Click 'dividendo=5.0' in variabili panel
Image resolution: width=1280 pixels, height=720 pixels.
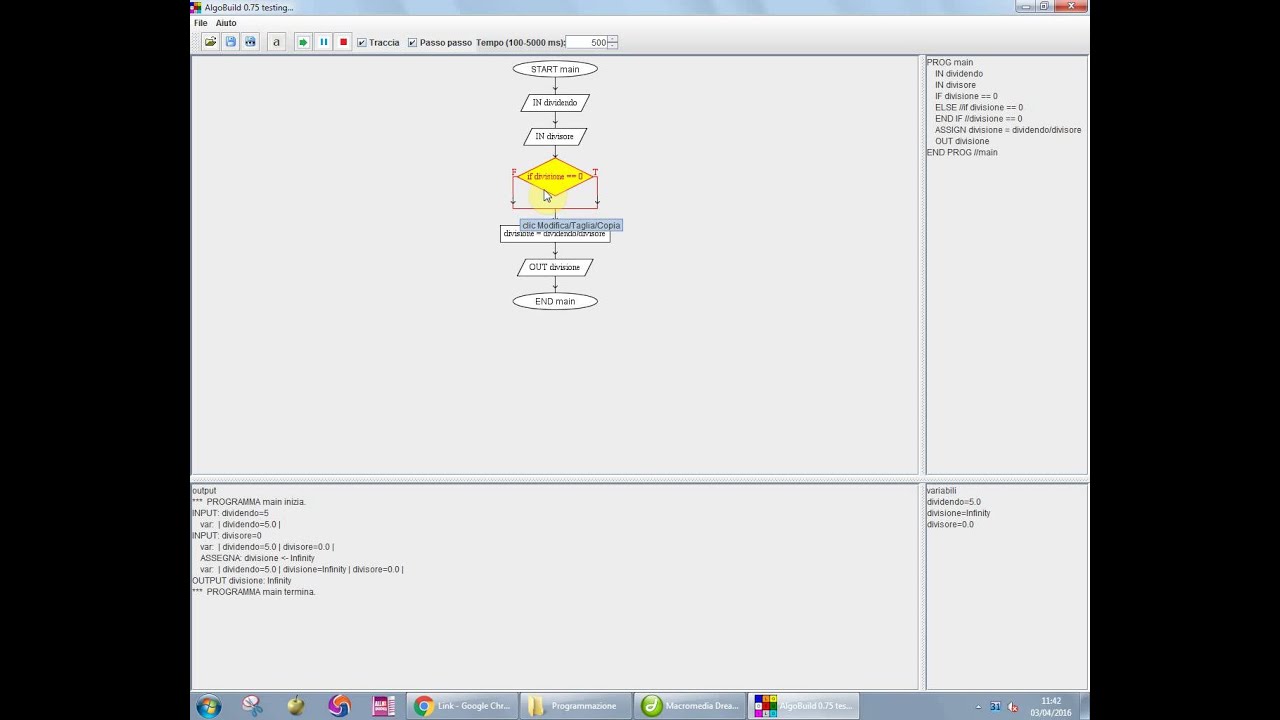953,502
